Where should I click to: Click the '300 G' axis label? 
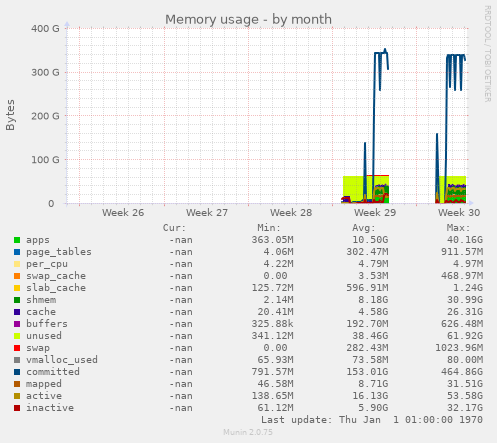(45, 72)
